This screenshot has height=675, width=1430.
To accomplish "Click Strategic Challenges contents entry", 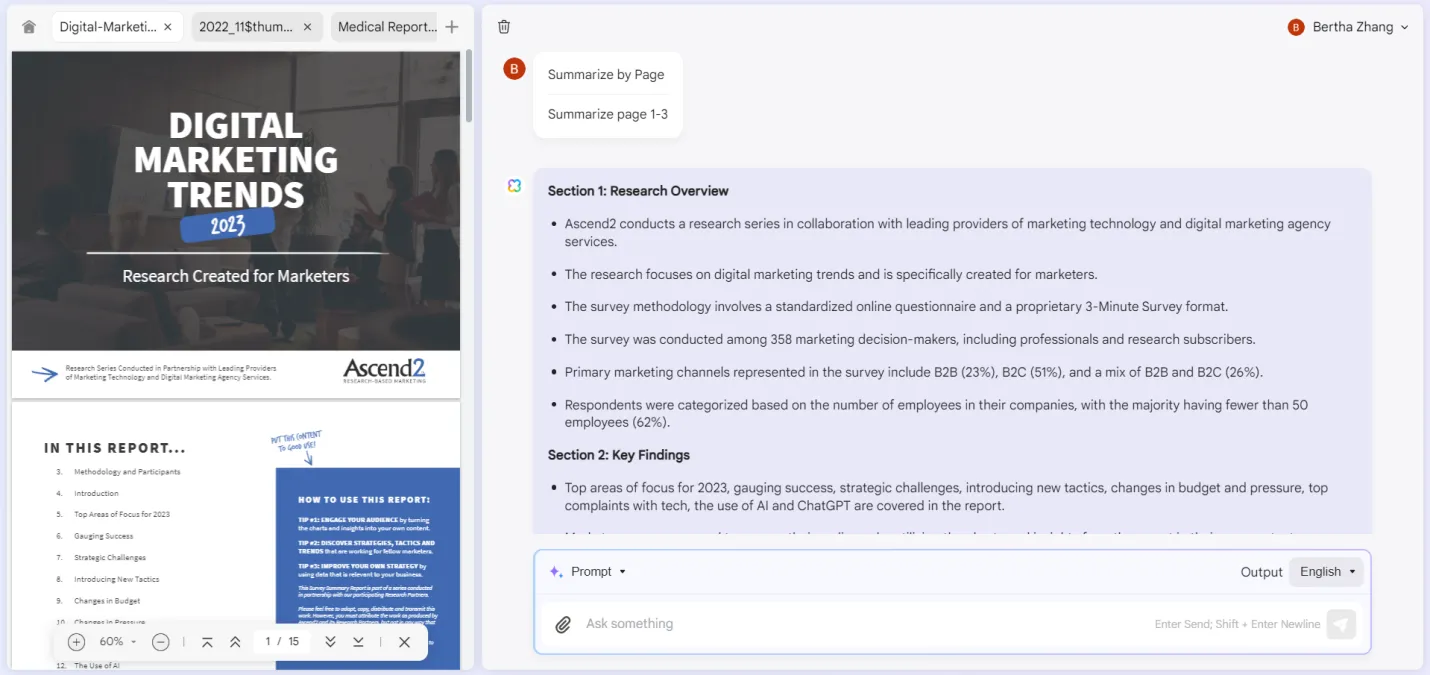I will click(x=110, y=558).
